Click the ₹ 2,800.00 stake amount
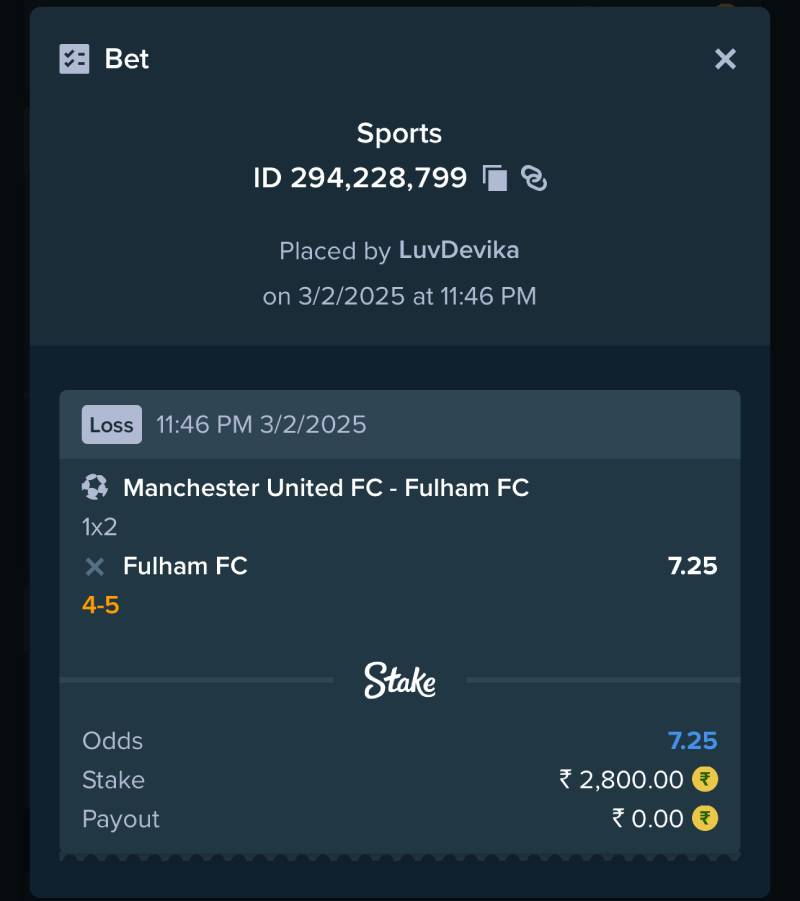 point(621,779)
